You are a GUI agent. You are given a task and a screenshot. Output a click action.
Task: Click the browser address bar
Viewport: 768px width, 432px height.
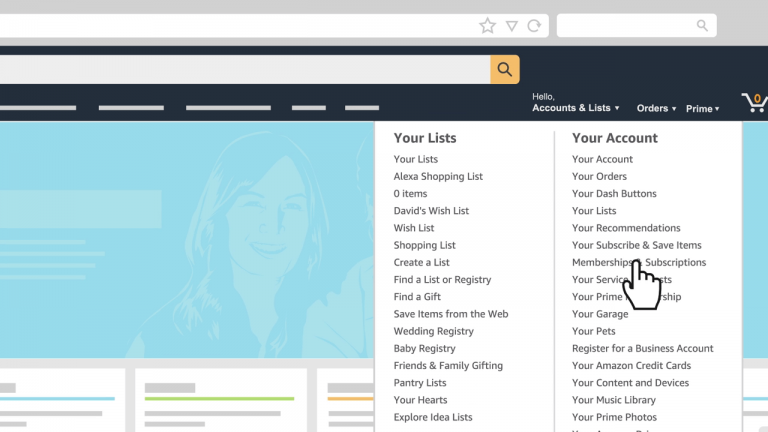(274, 25)
